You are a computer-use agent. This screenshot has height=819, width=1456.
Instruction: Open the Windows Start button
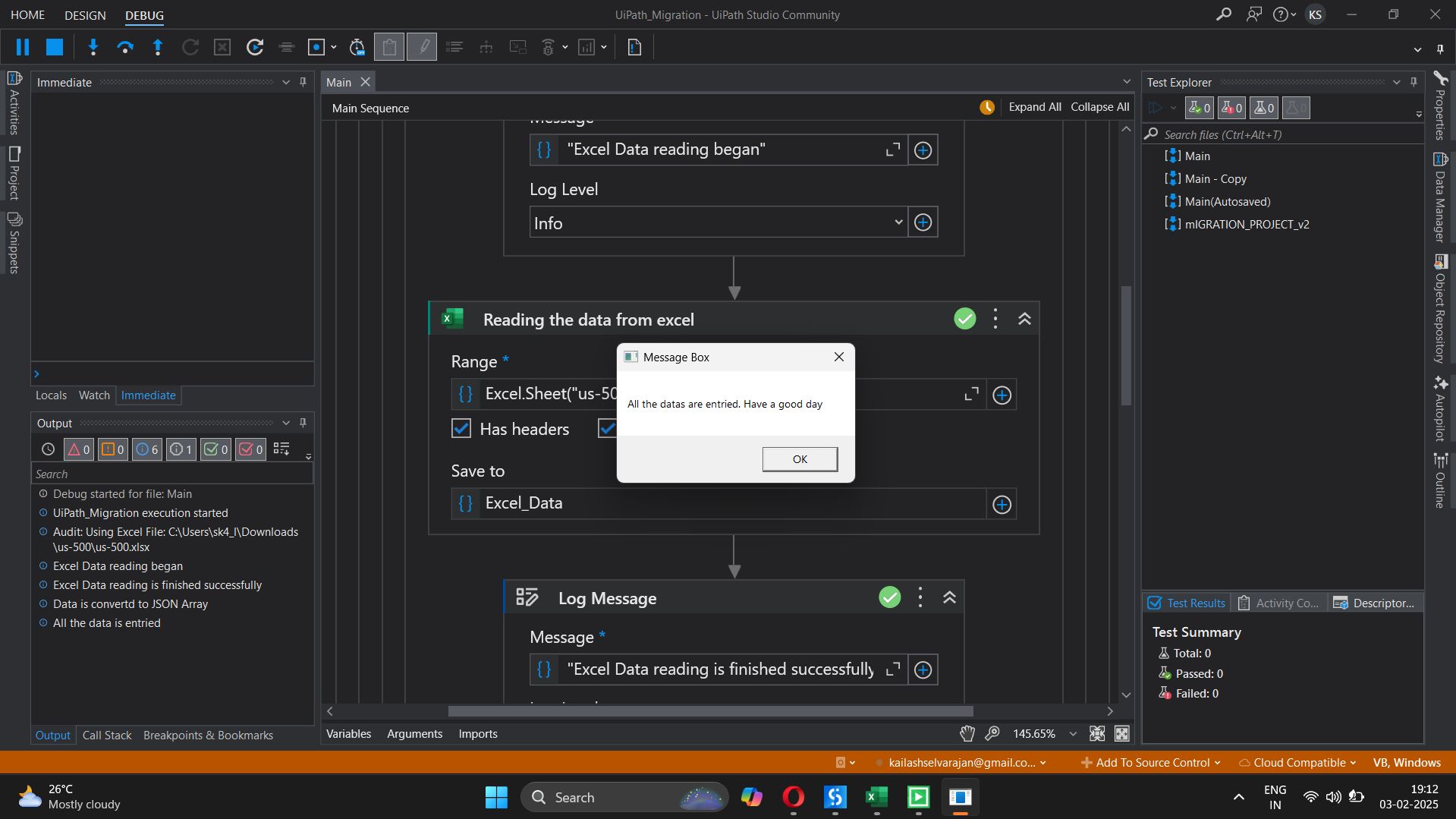[496, 797]
